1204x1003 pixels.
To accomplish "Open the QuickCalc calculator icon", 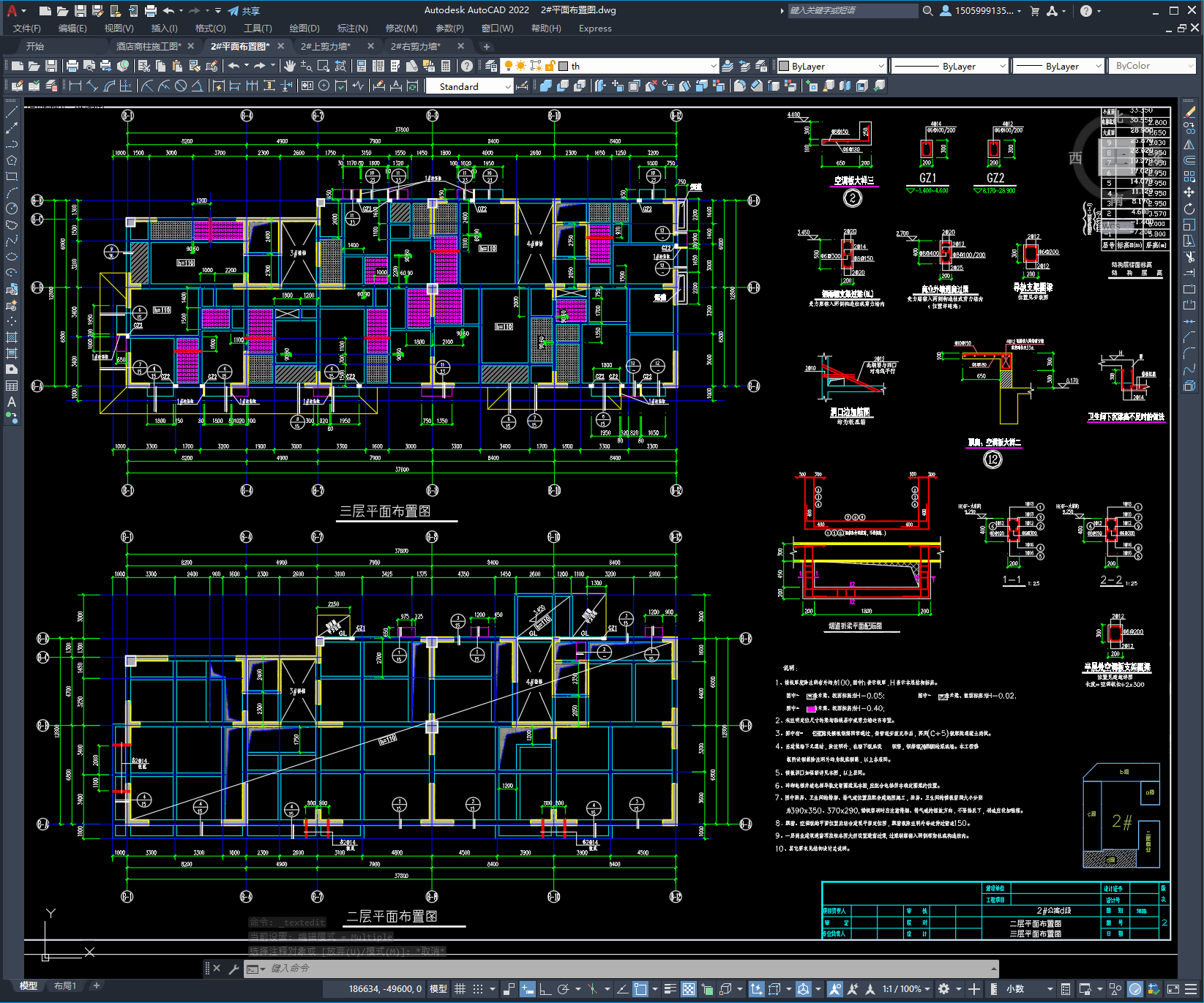I will (446, 66).
